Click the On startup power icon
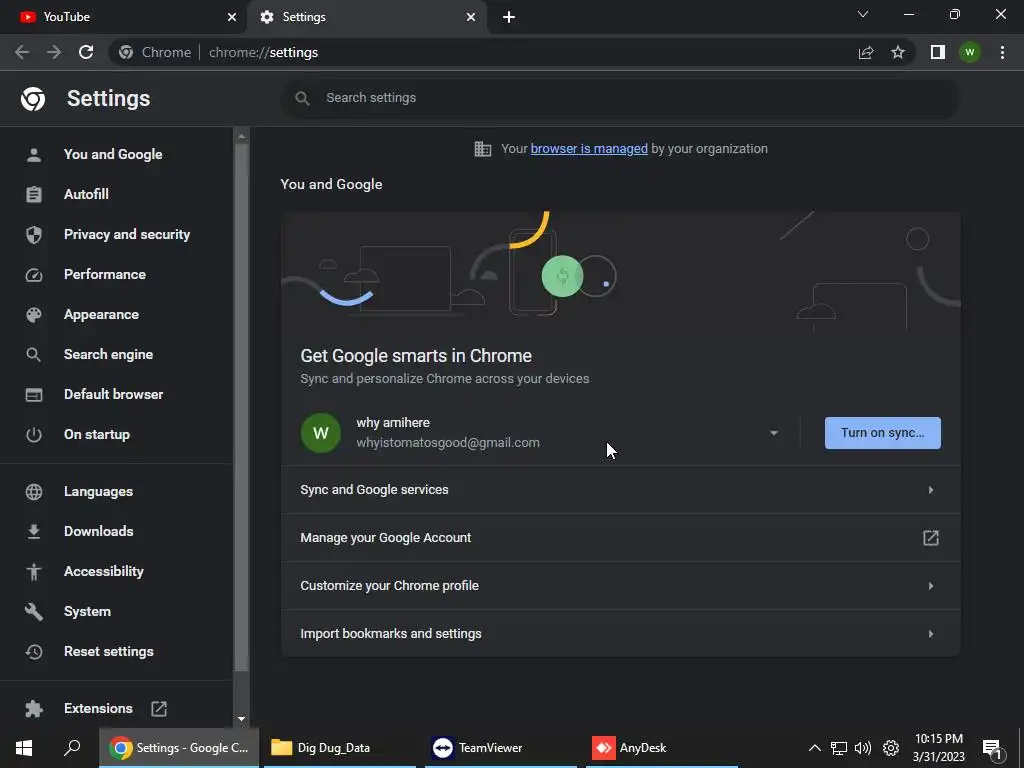1024x768 pixels. pos(34,434)
